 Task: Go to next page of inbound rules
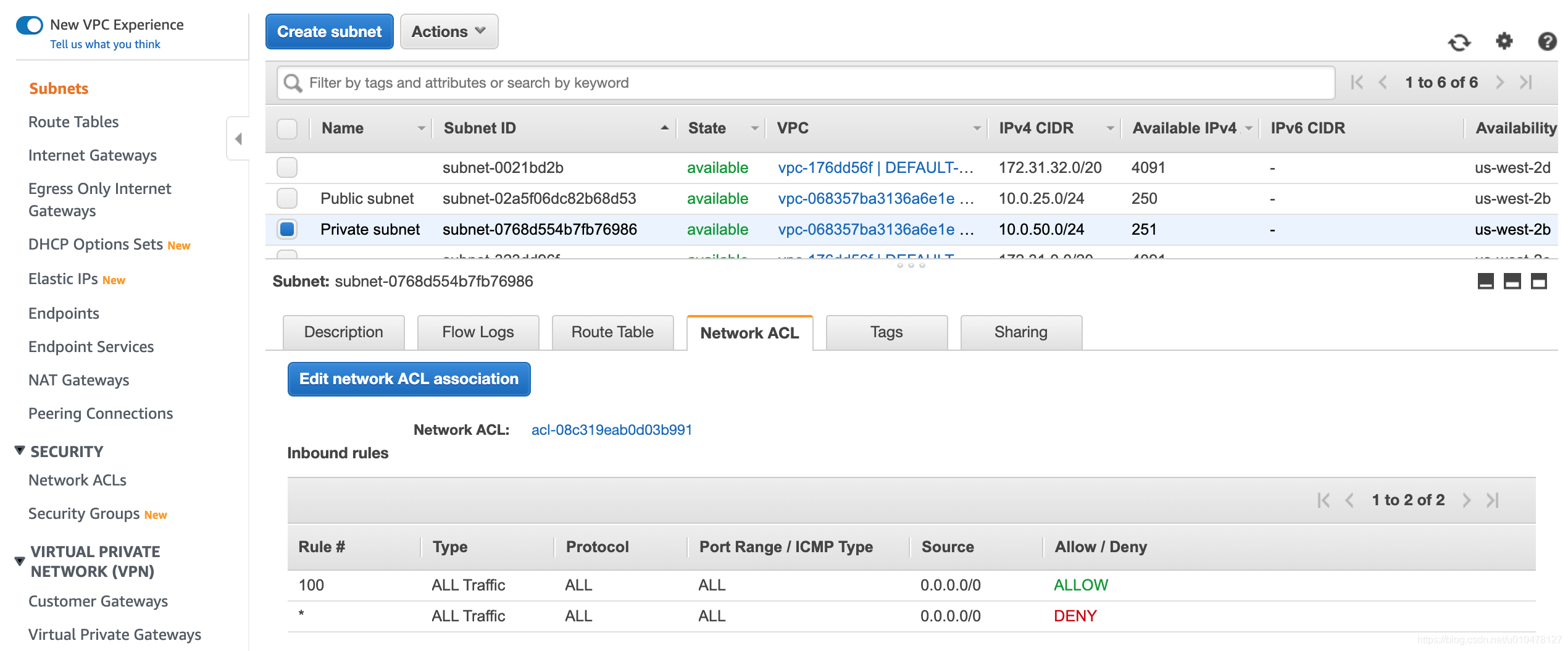(x=1467, y=500)
